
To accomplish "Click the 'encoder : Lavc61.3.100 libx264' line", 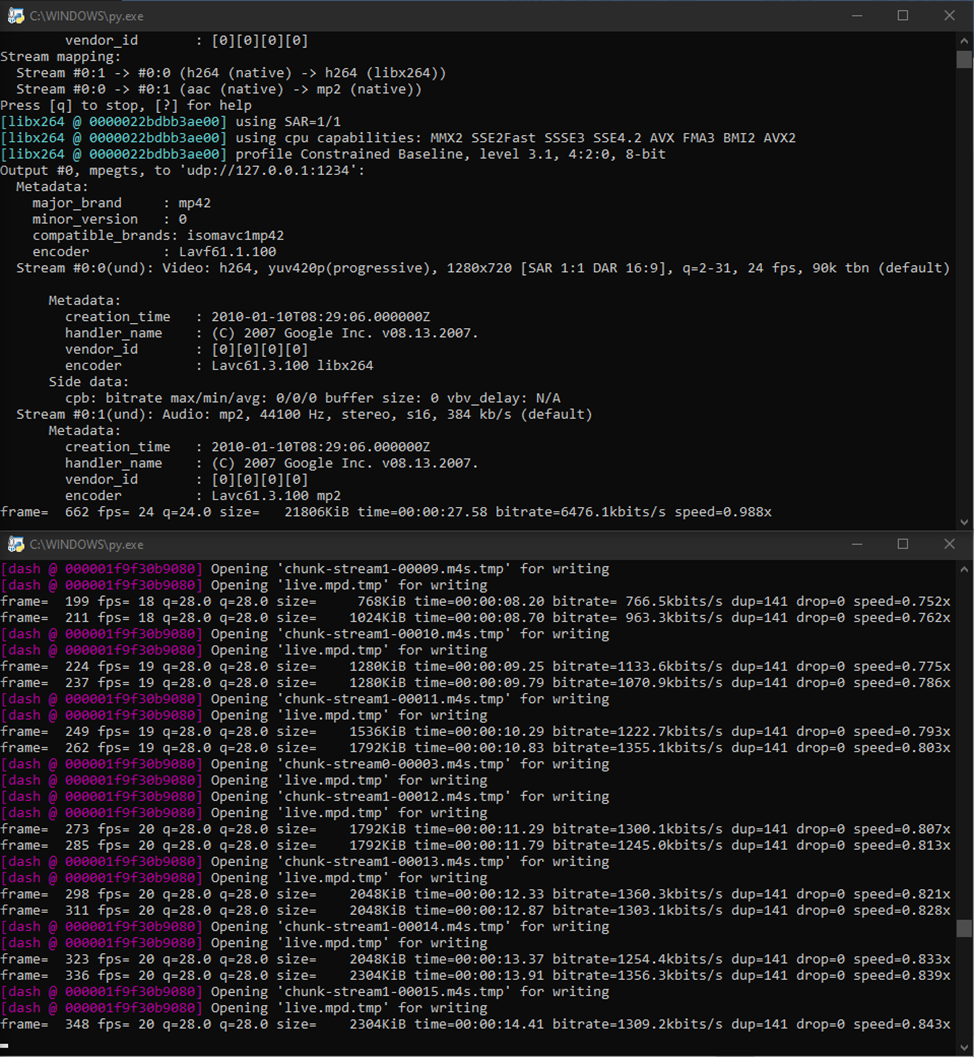I will (x=219, y=365).
